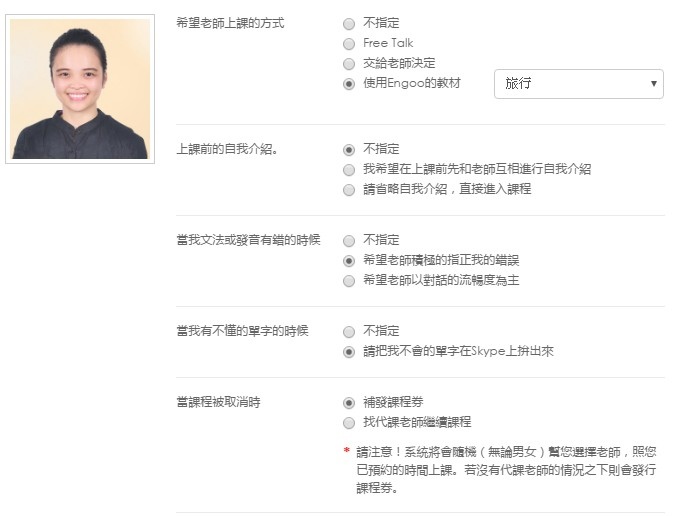Select 希望老師以對話的流暢度為主
This screenshot has height=516, width=685.
point(349,281)
